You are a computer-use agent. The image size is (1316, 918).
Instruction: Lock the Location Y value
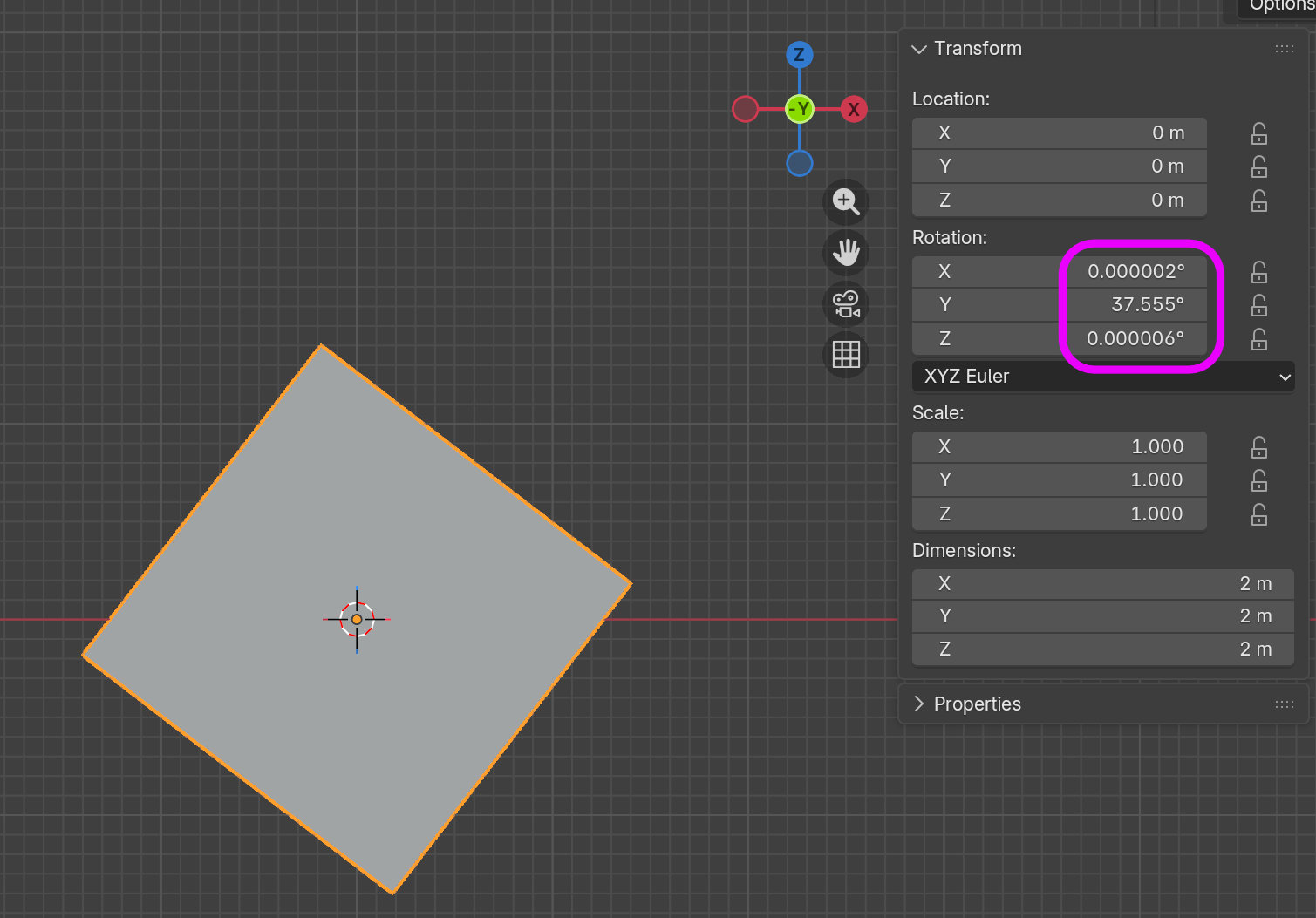coord(1259,167)
